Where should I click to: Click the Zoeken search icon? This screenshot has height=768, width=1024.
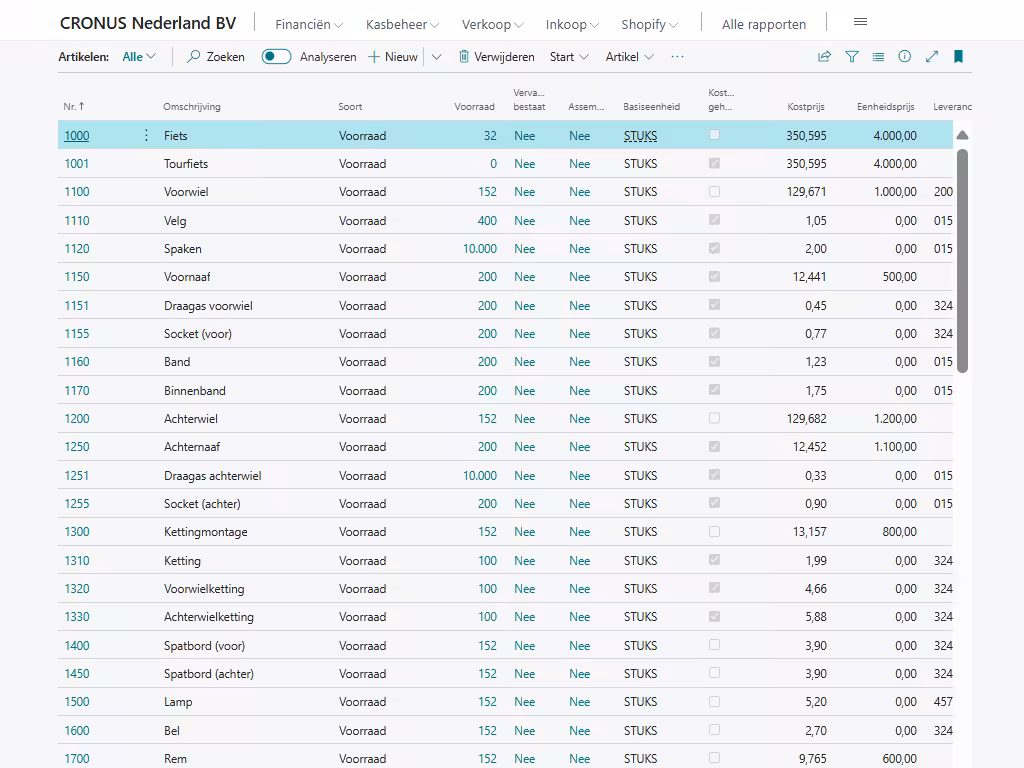(195, 57)
